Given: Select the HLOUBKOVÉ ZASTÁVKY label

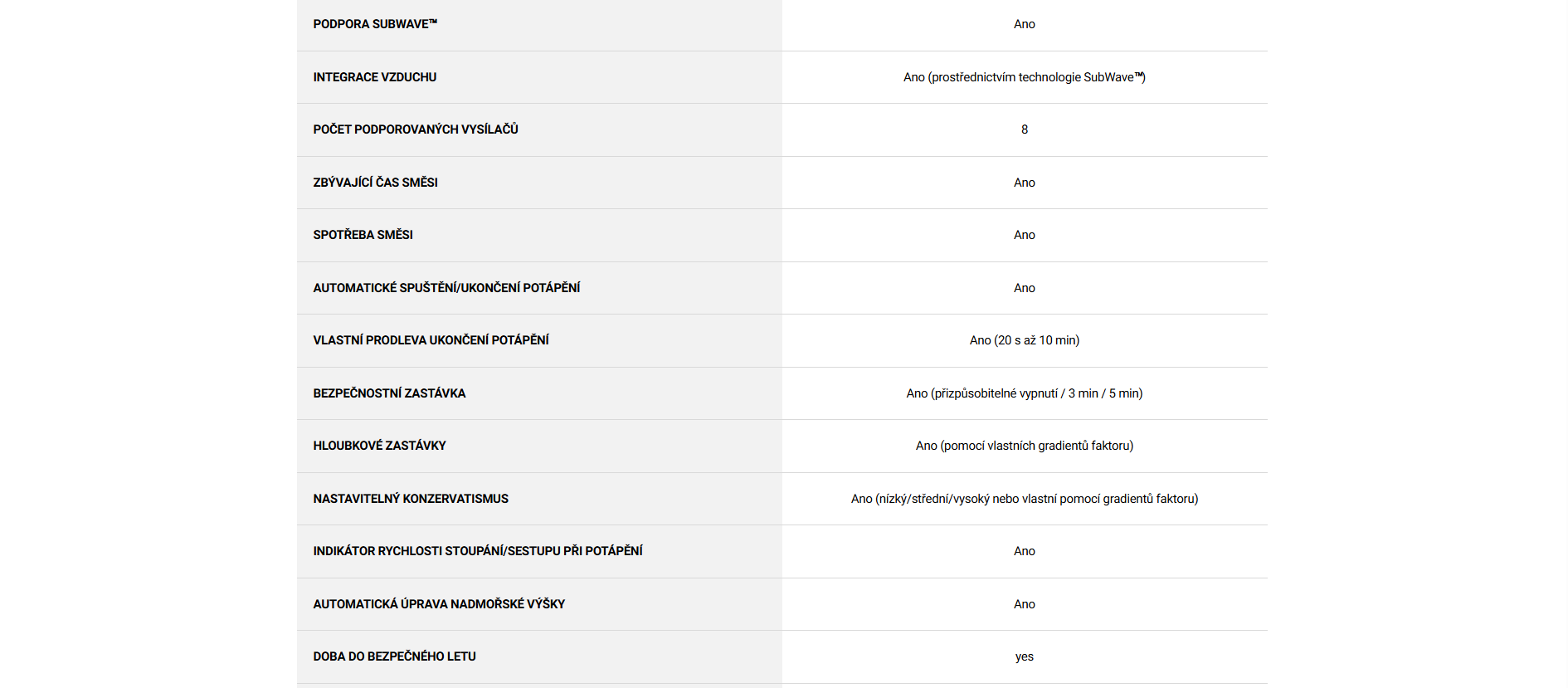Looking at the screenshot, I should click(x=380, y=446).
